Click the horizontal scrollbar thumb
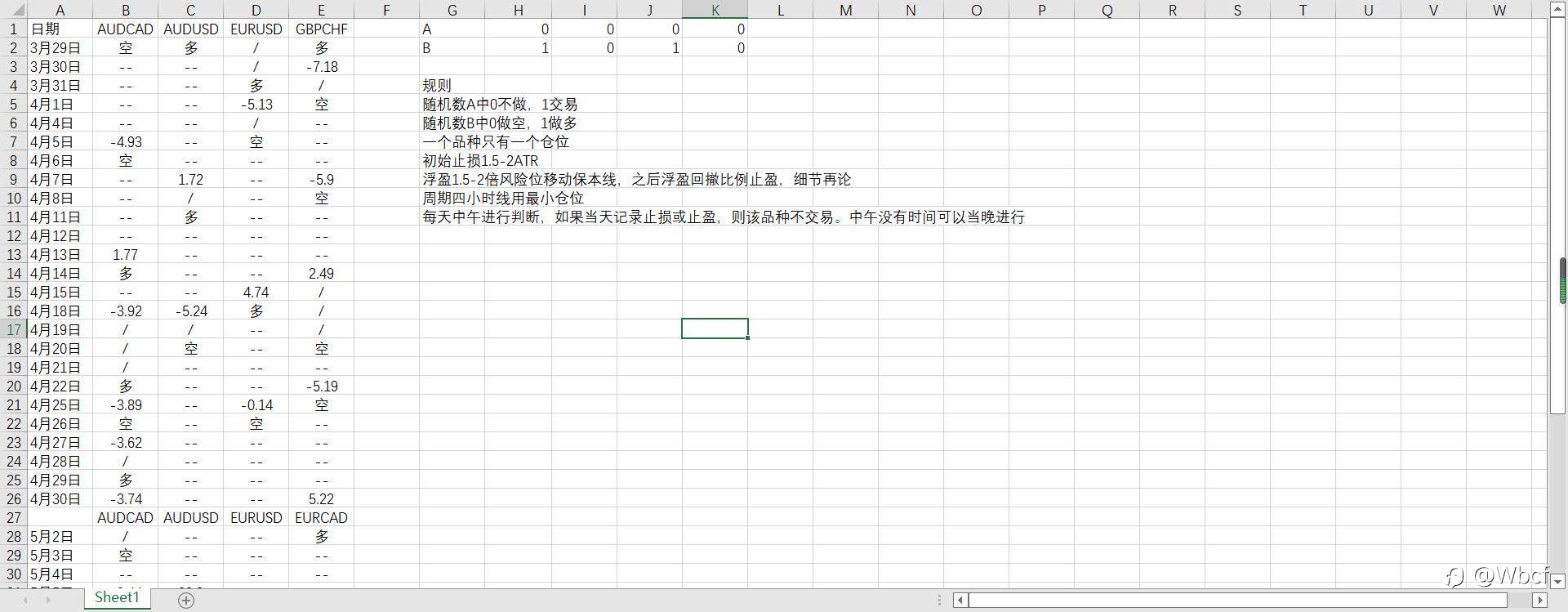This screenshot has width=1568, height=612. pyautogui.click(x=1238, y=601)
